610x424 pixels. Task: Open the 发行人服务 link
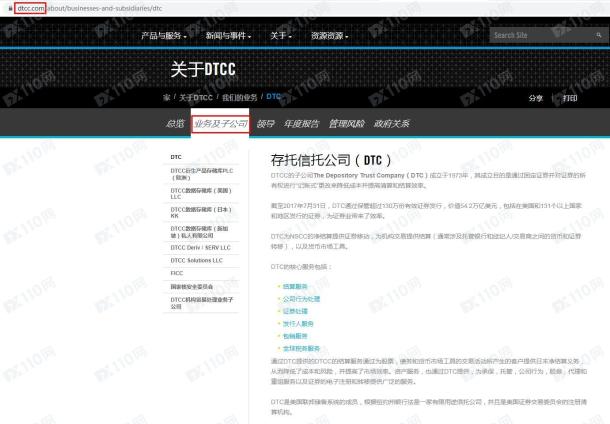coord(298,324)
